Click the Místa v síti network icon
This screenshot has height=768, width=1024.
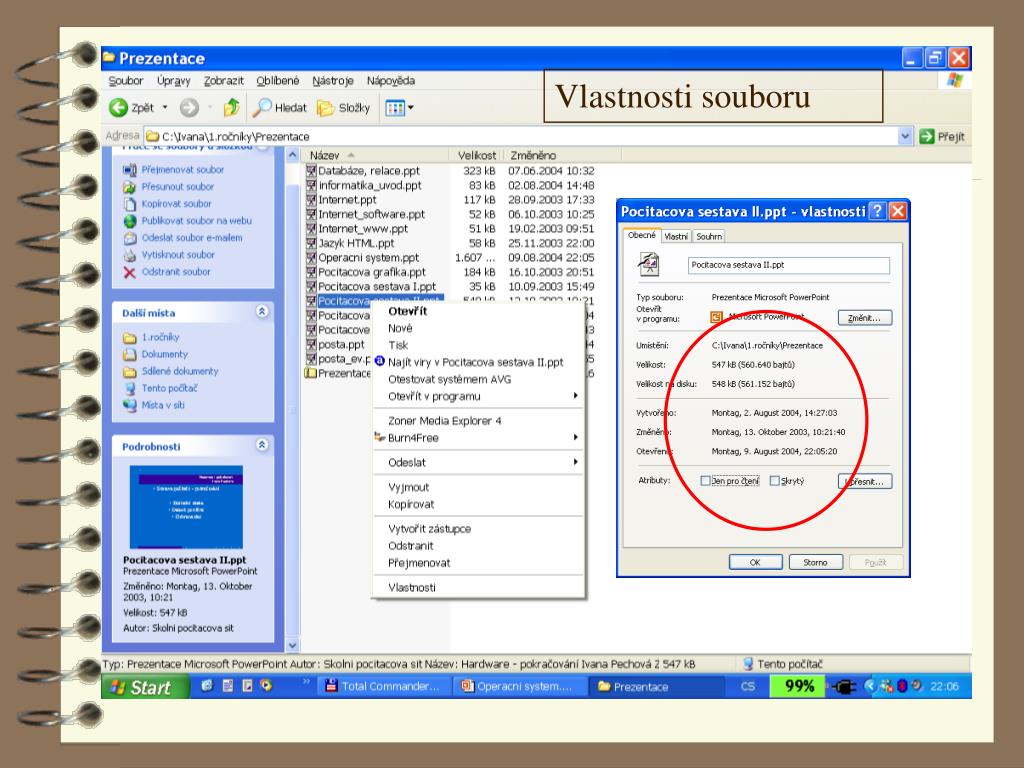[x=129, y=406]
